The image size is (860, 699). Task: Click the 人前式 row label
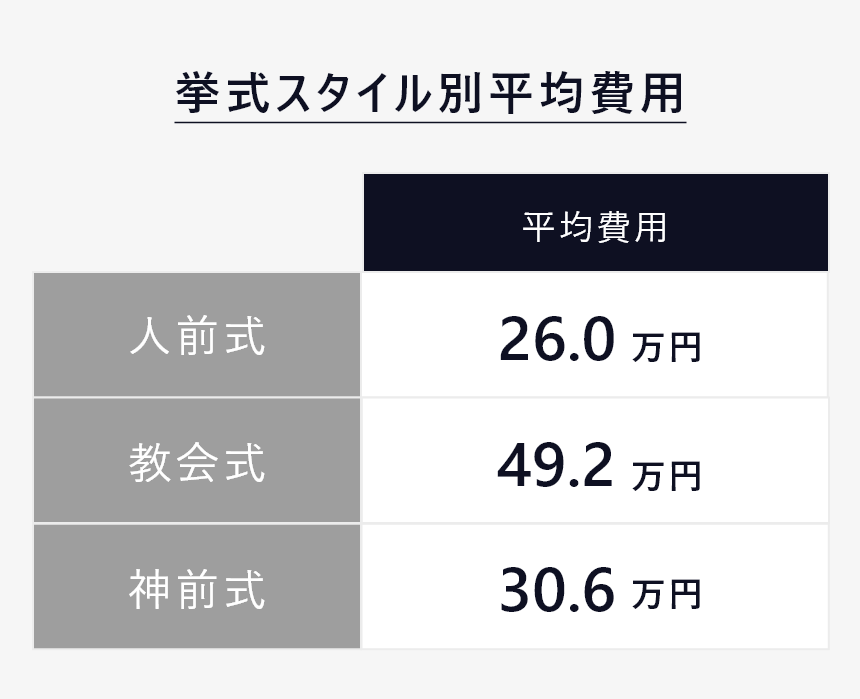(x=197, y=335)
